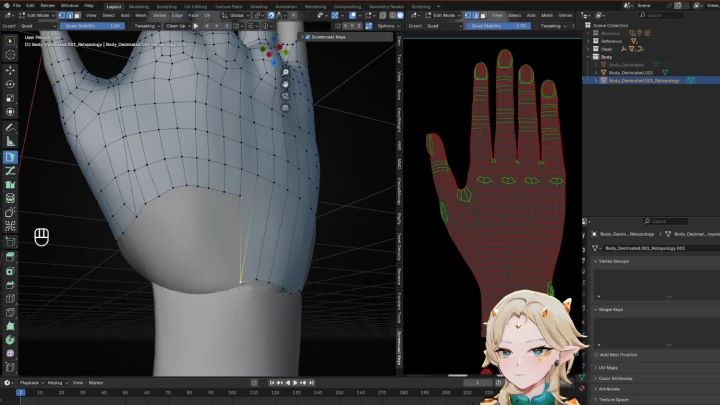Switch to the UV Editing workspace tab
Viewport: 720px width, 405px height.
pyautogui.click(x=196, y=7)
